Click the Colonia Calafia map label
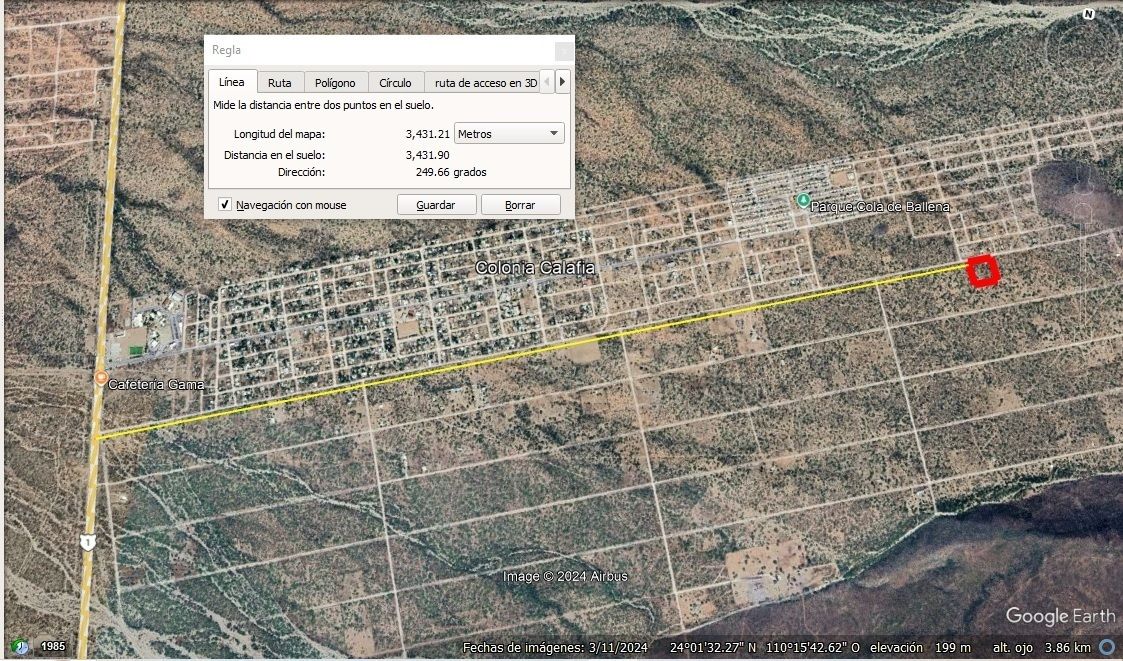 [535, 268]
